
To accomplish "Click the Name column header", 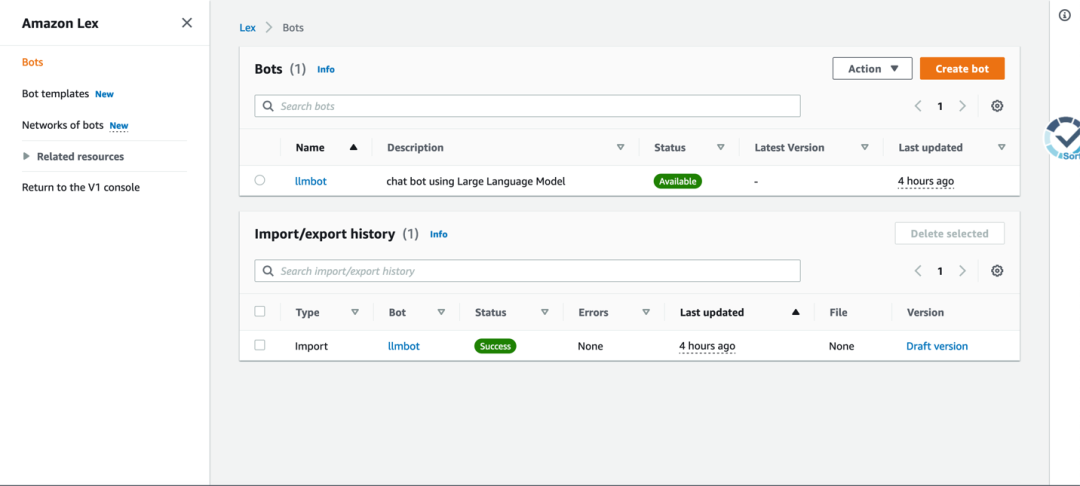I will pyautogui.click(x=310, y=147).
